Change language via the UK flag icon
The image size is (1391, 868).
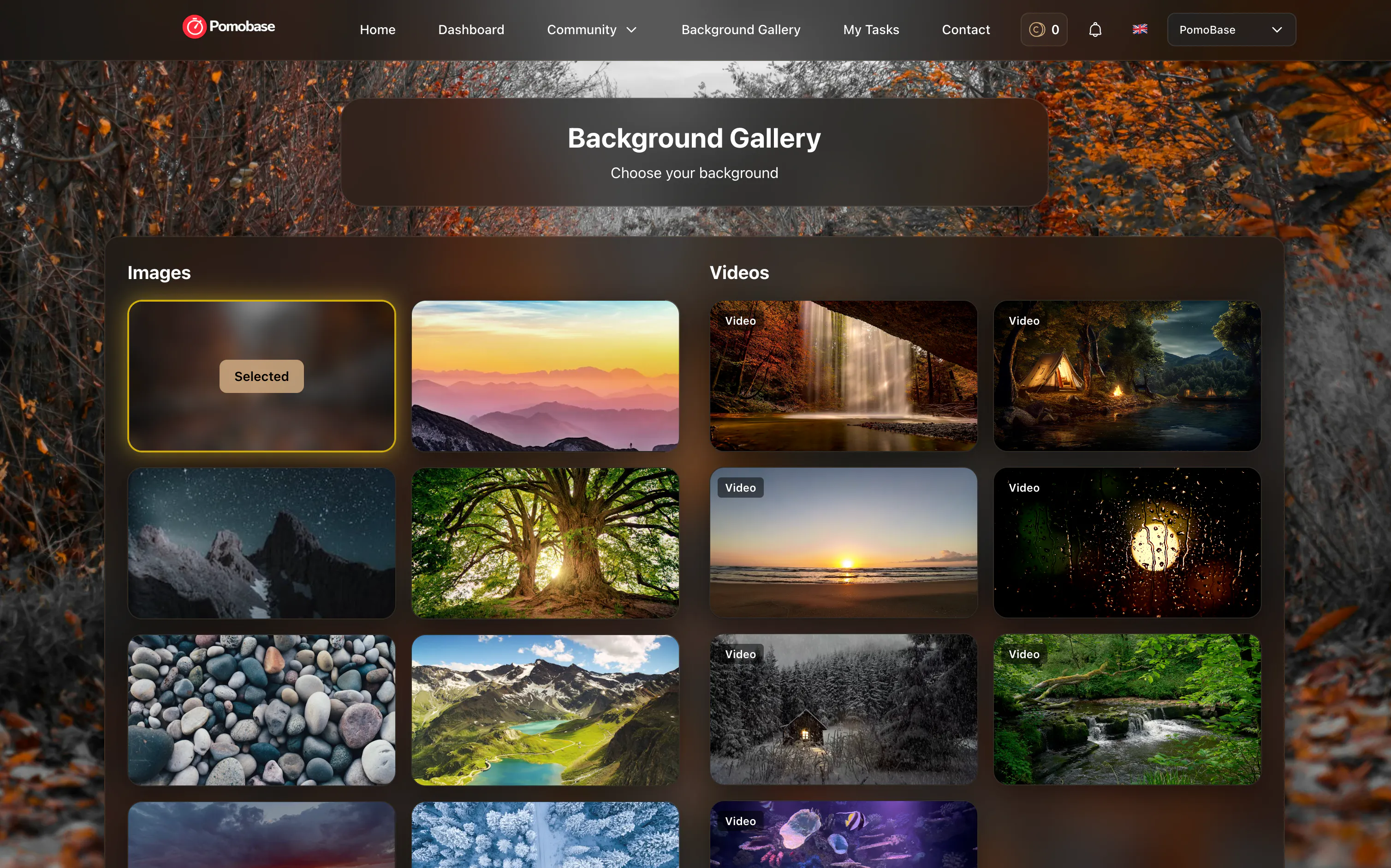pos(1140,29)
